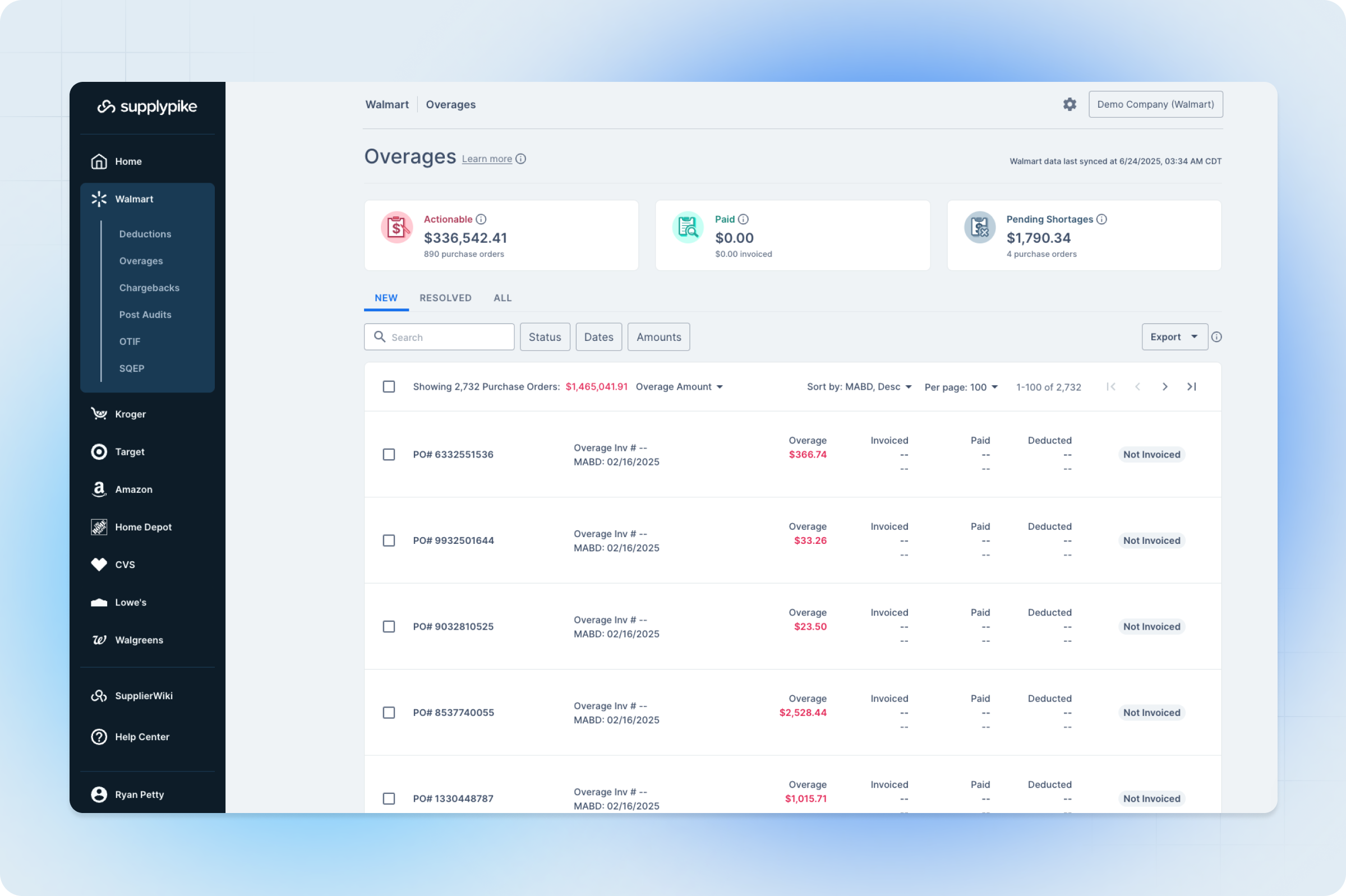
Task: Open Chargebacks in the Walmart submenu
Action: point(149,288)
